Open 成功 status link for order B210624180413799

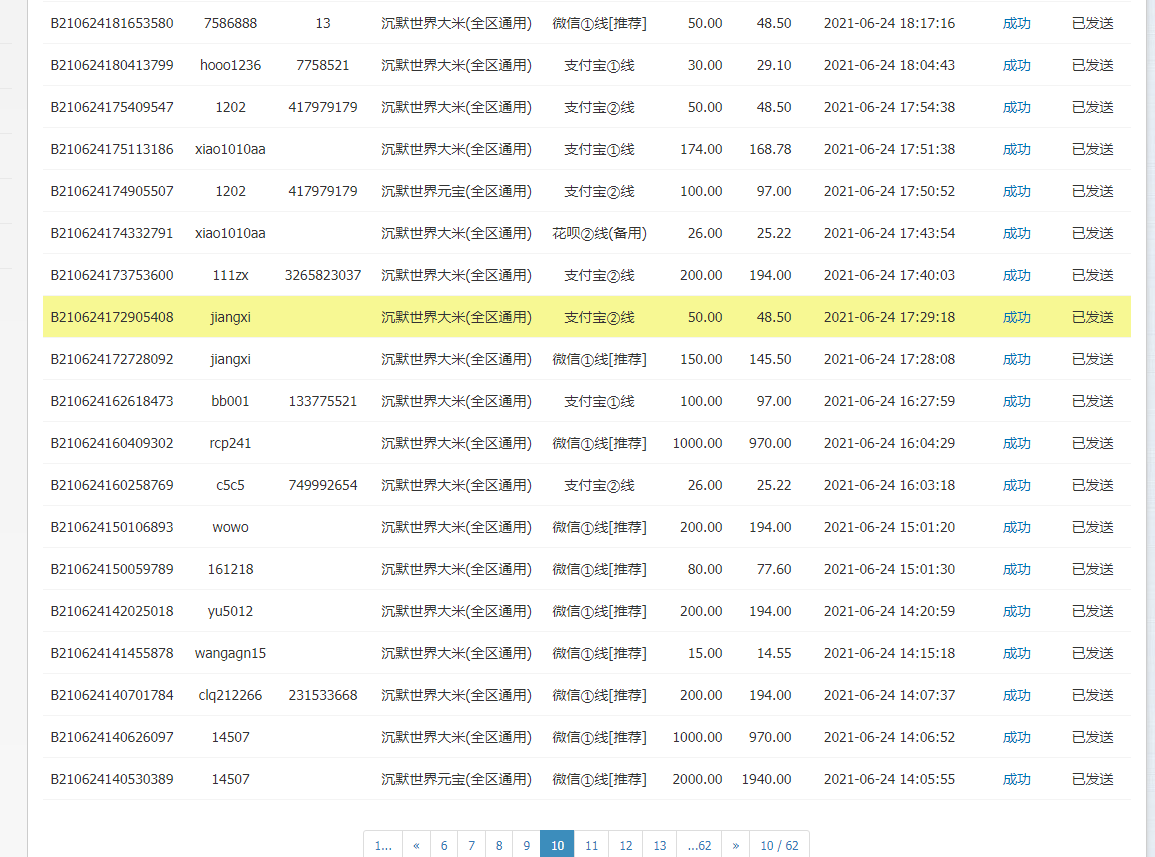1017,66
